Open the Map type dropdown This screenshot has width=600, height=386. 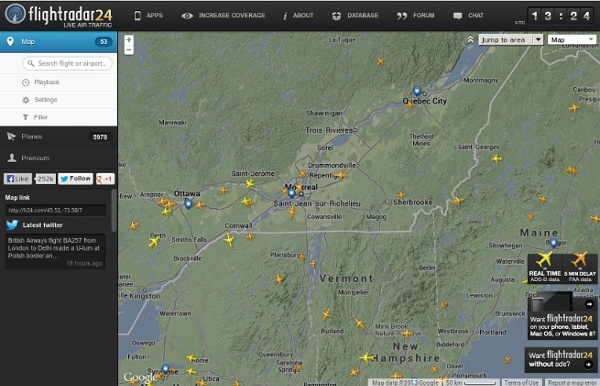[572, 40]
